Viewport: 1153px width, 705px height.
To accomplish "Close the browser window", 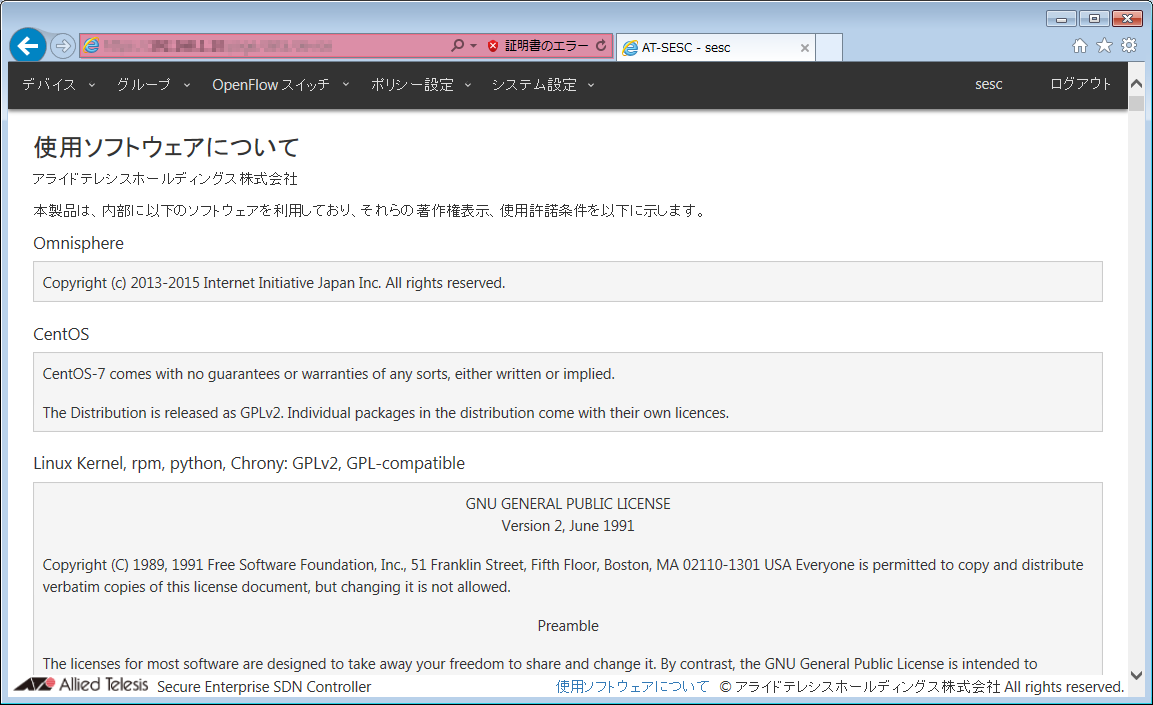I will click(1127, 18).
